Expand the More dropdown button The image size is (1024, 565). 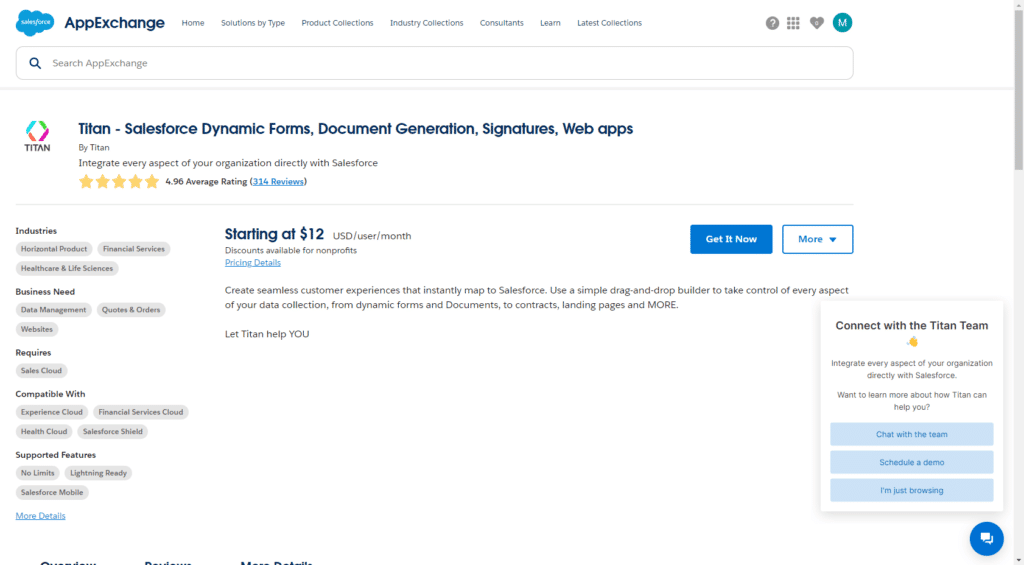pyautogui.click(x=817, y=239)
